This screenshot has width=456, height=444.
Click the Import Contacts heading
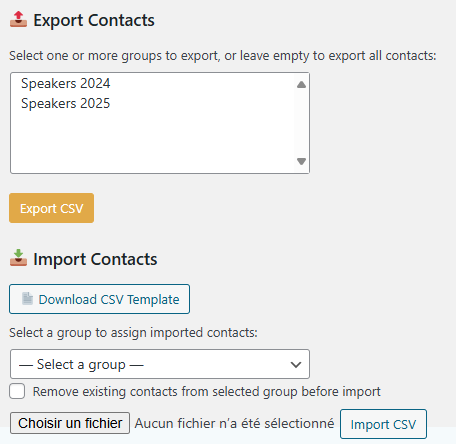(x=95, y=259)
